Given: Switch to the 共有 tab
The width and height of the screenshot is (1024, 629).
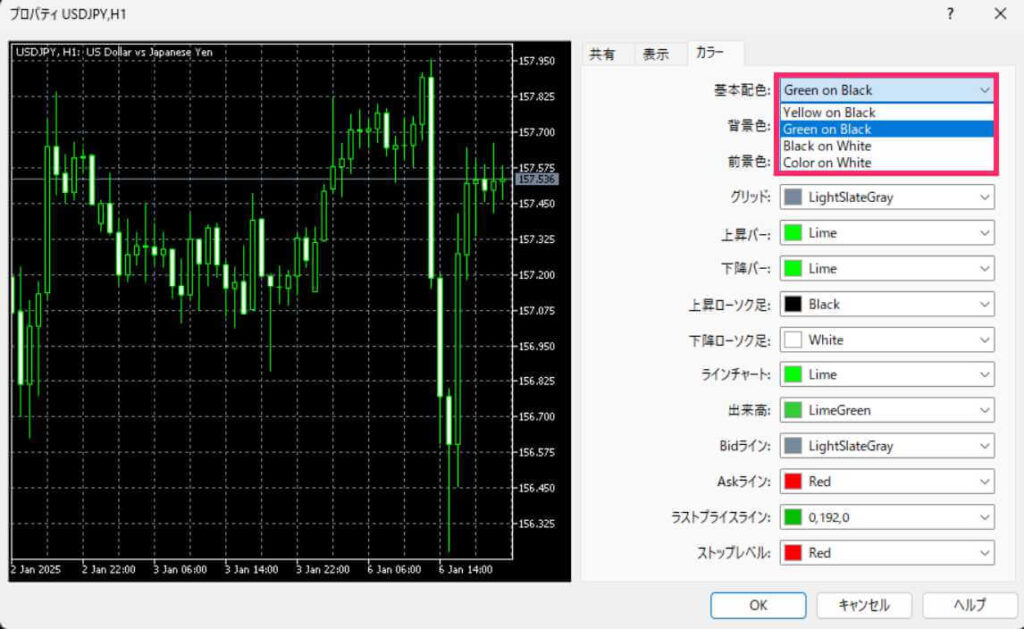Looking at the screenshot, I should (602, 55).
